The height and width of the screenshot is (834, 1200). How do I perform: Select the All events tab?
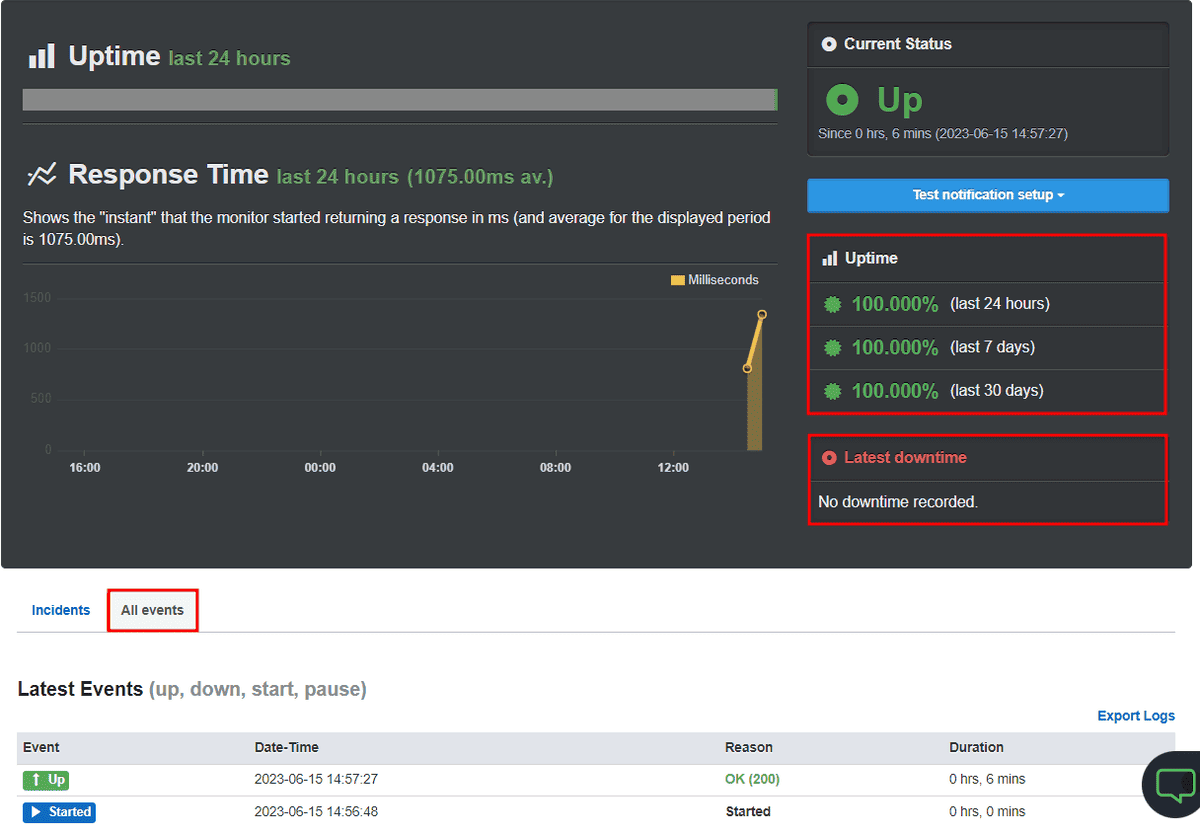click(152, 610)
